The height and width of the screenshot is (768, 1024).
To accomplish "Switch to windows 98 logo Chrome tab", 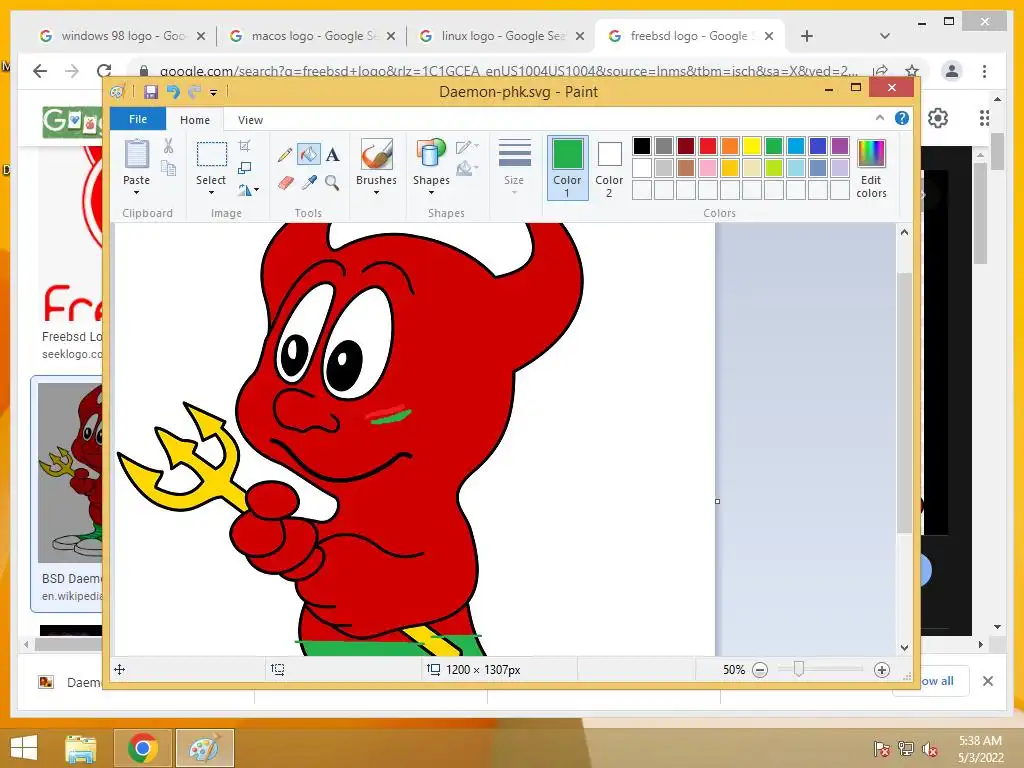I will [x=123, y=36].
